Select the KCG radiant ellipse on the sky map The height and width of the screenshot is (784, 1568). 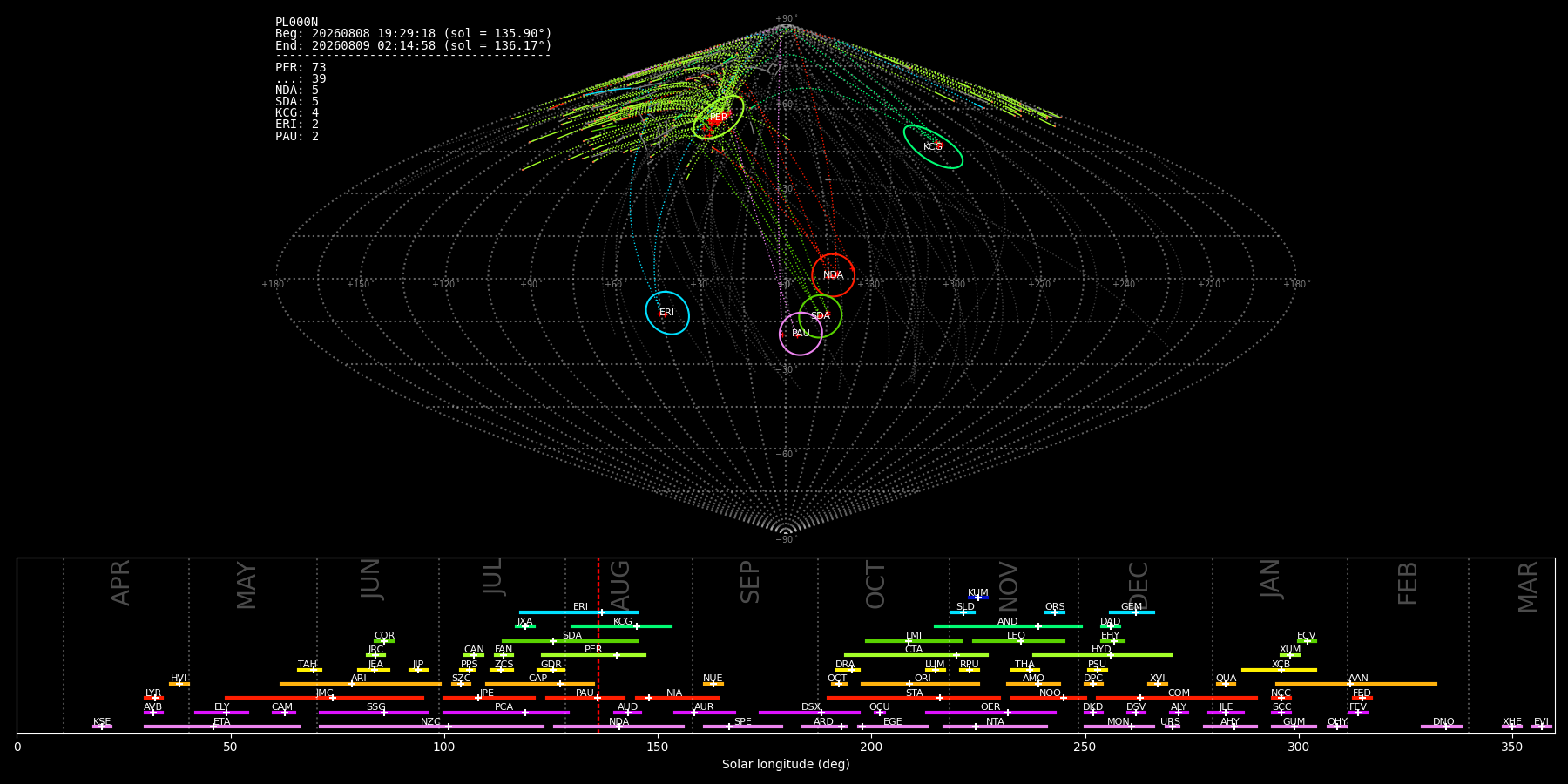click(933, 146)
